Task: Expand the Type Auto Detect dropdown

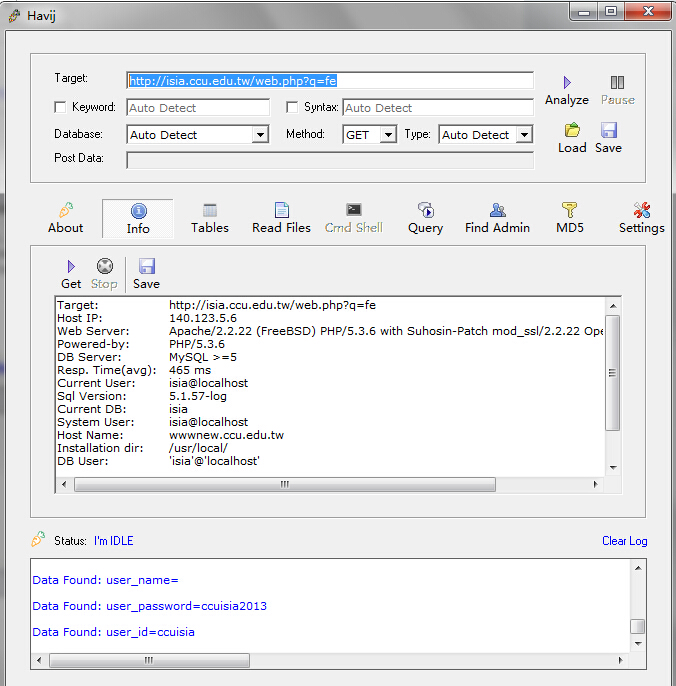Action: (524, 135)
